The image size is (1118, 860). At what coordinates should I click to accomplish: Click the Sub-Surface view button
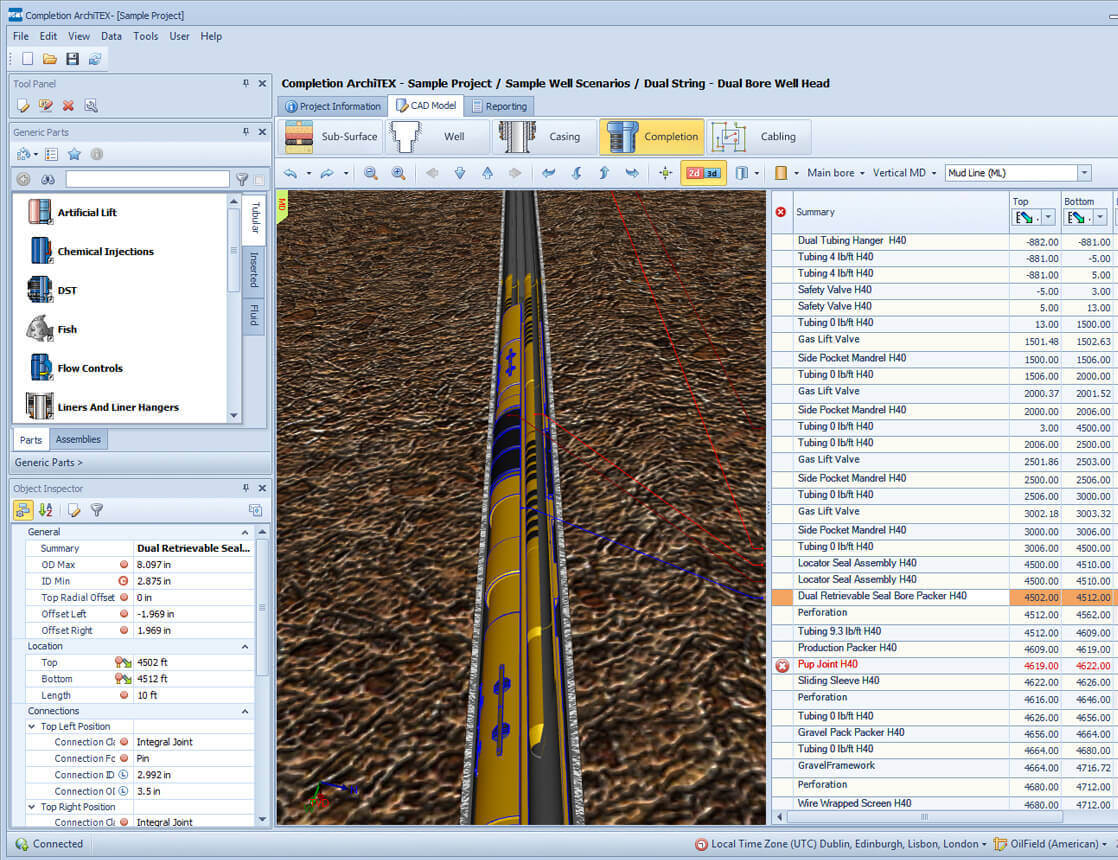(330, 137)
